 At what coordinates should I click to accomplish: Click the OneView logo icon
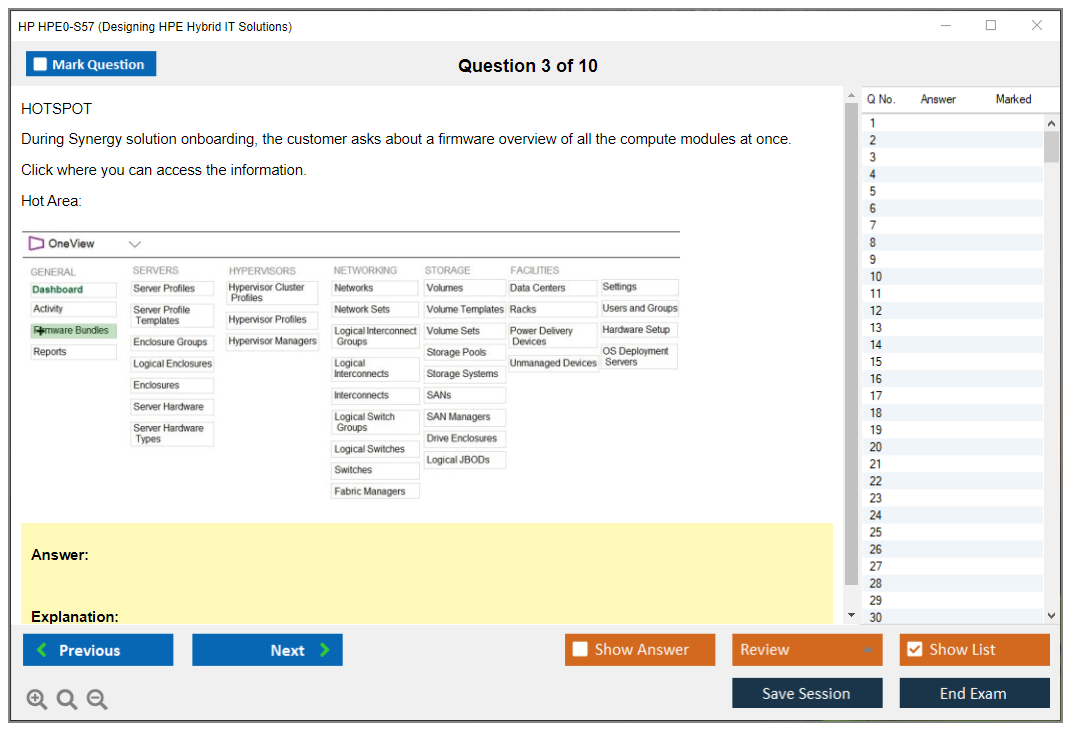[x=36, y=243]
